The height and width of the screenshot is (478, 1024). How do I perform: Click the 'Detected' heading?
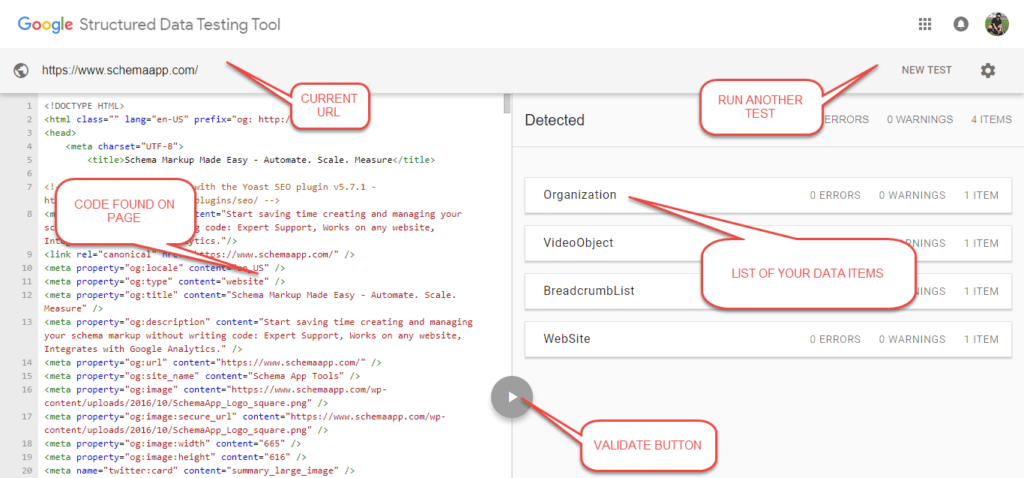554,120
